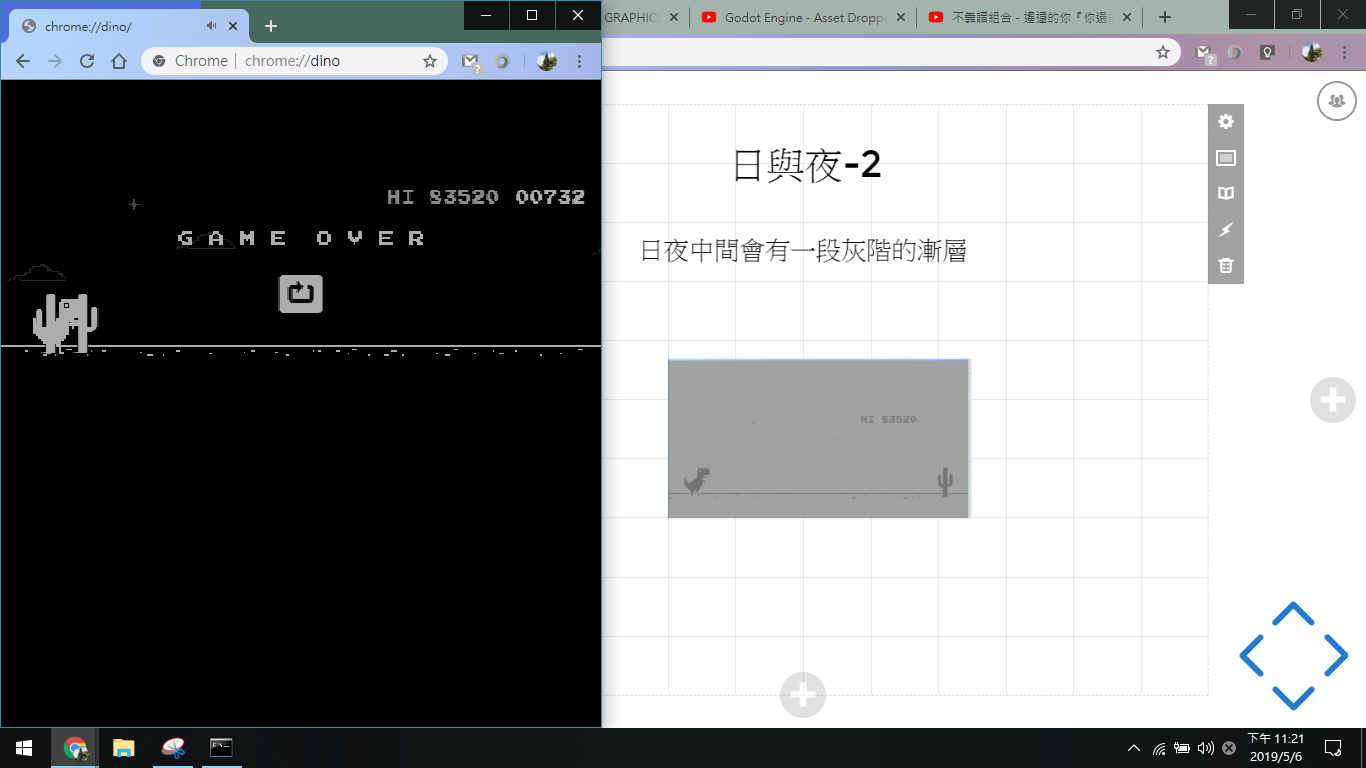
Task: Open the Wi-Fi network tray icon
Action: [x=1159, y=748]
